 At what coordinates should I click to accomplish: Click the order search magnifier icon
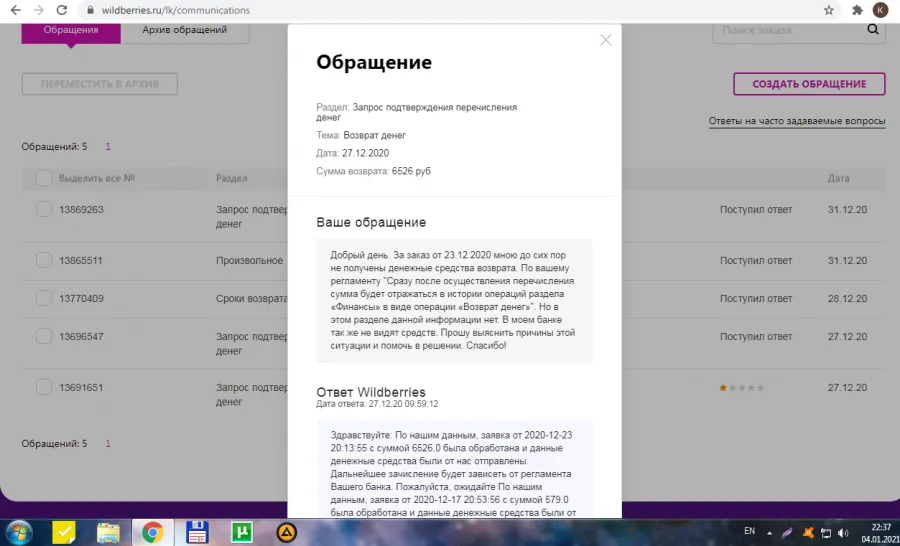pyautogui.click(x=873, y=29)
